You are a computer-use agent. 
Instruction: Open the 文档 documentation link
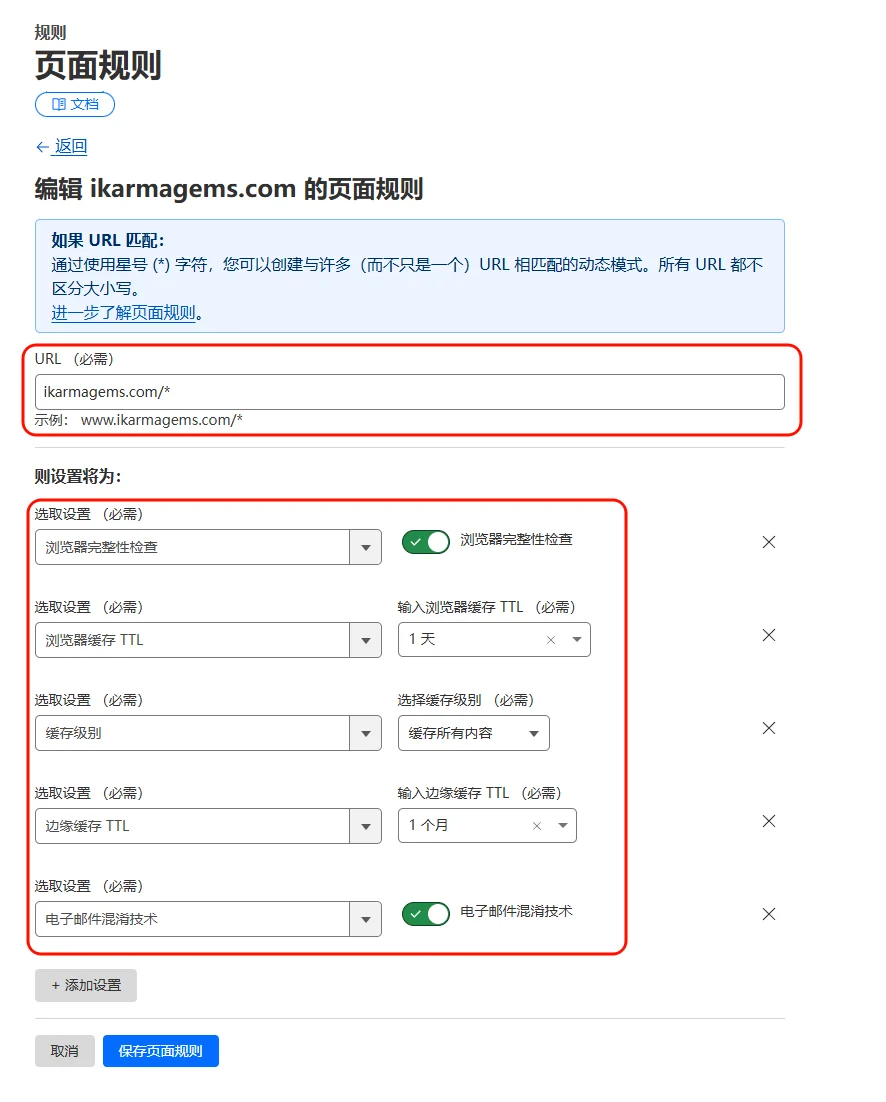point(74,104)
